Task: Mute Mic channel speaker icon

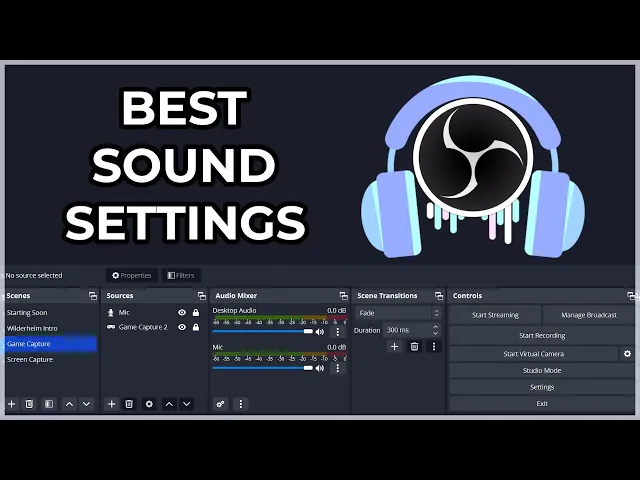Action: click(x=320, y=368)
